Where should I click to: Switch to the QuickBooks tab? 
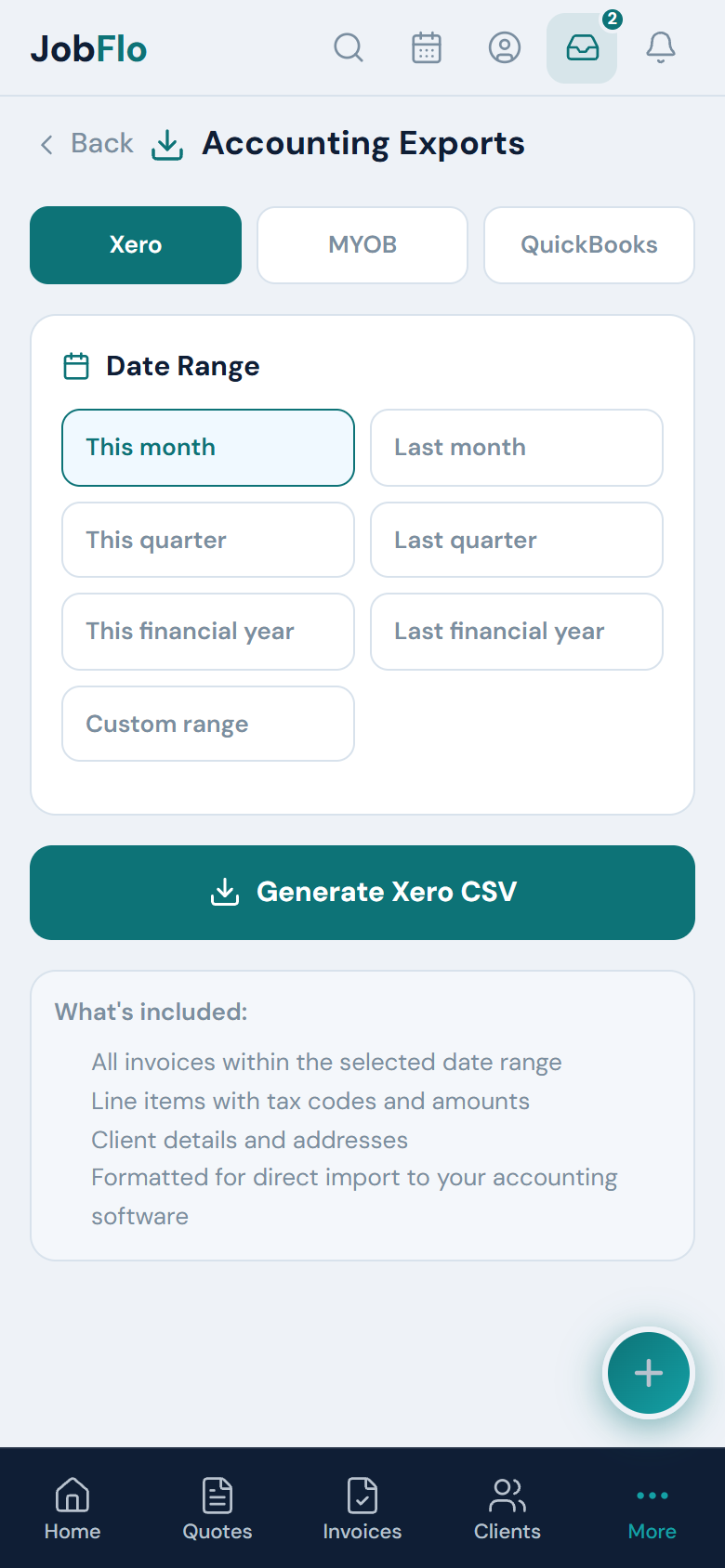click(589, 245)
